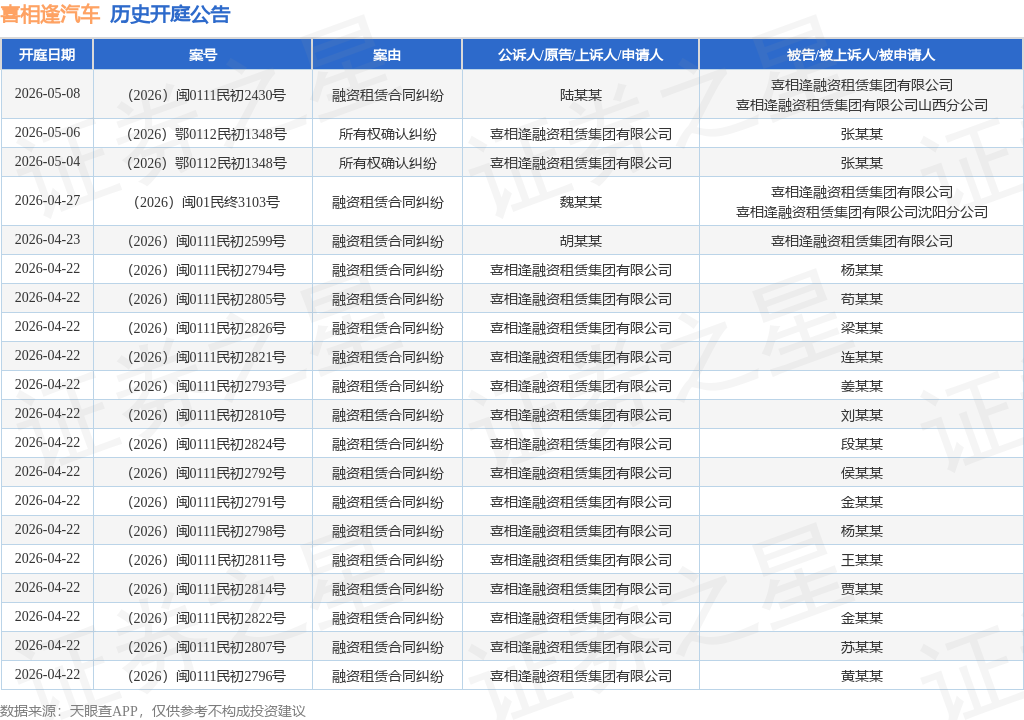Screen dimensions: 1024x720
Task: Click defendant 刘某某
Action: (861, 416)
